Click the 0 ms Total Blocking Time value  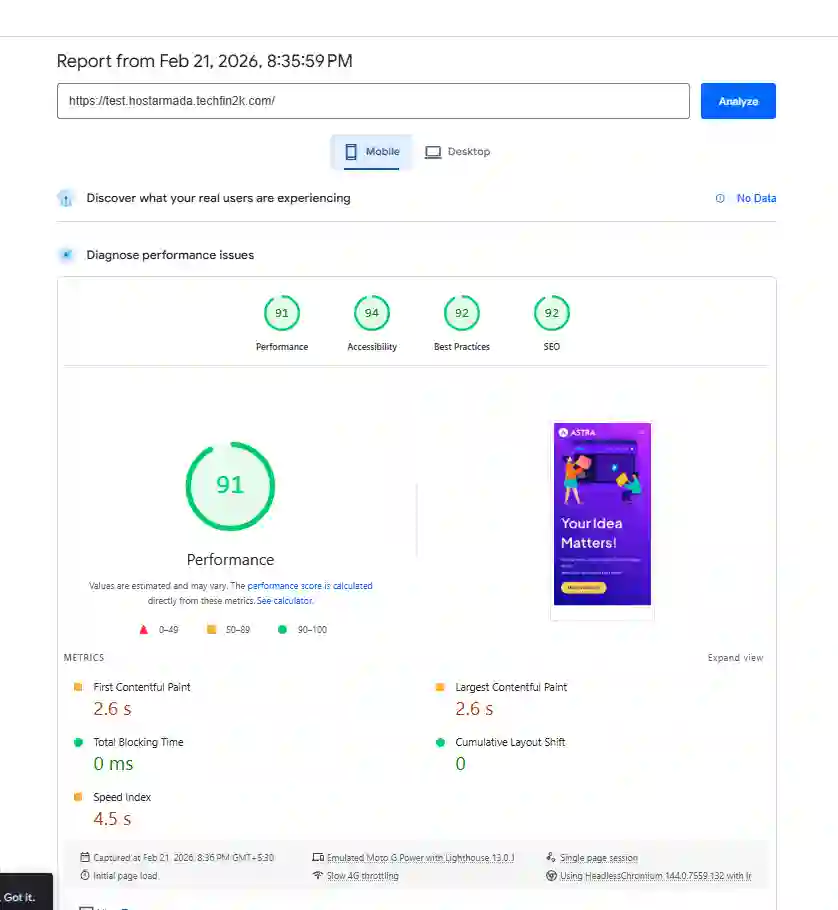[113, 764]
